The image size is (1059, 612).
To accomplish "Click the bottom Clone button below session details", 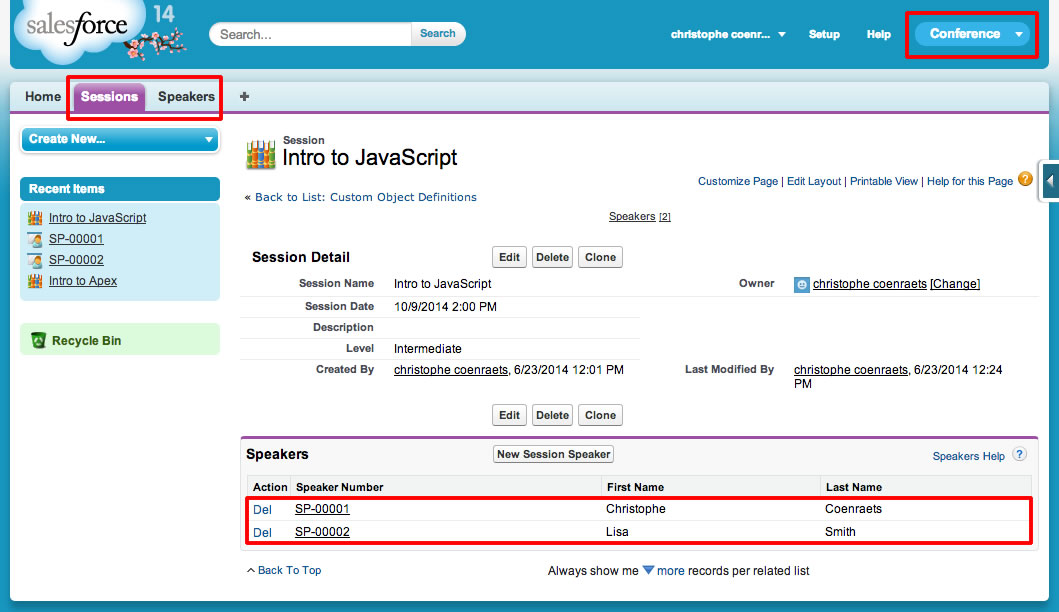I will (600, 415).
